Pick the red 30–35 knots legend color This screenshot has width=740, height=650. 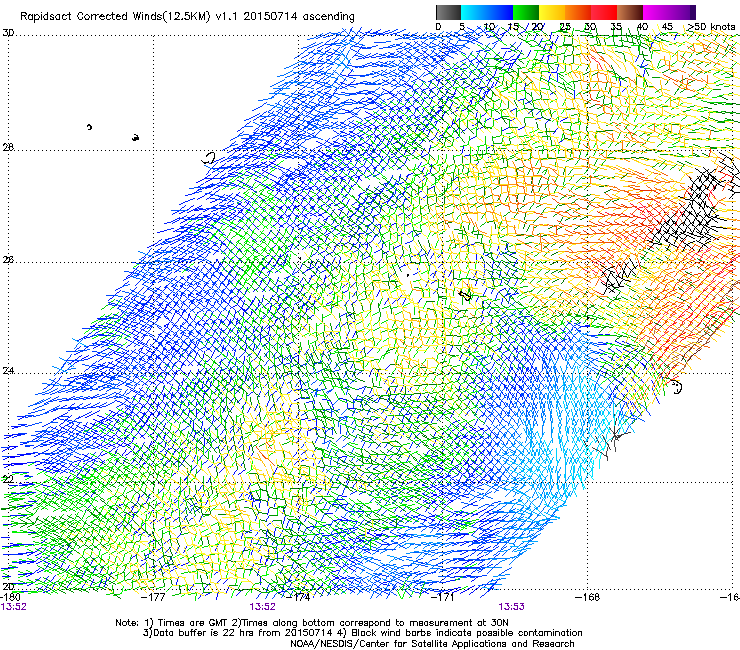(604, 12)
